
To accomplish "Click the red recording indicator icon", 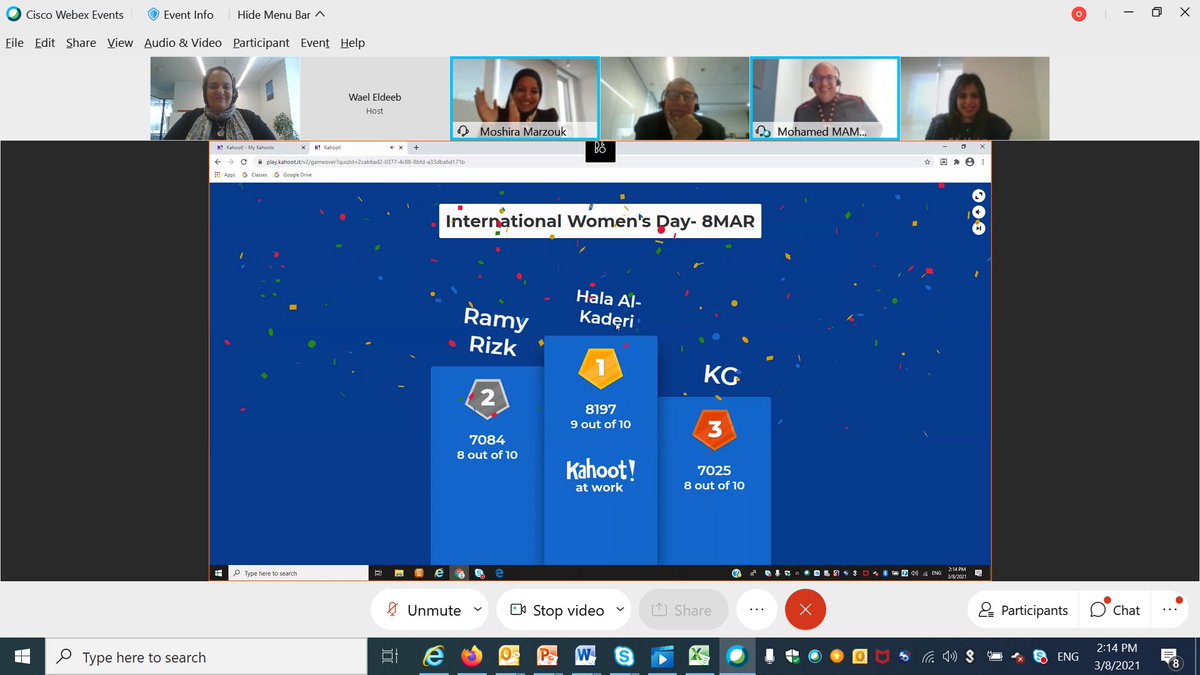I will pyautogui.click(x=1079, y=14).
